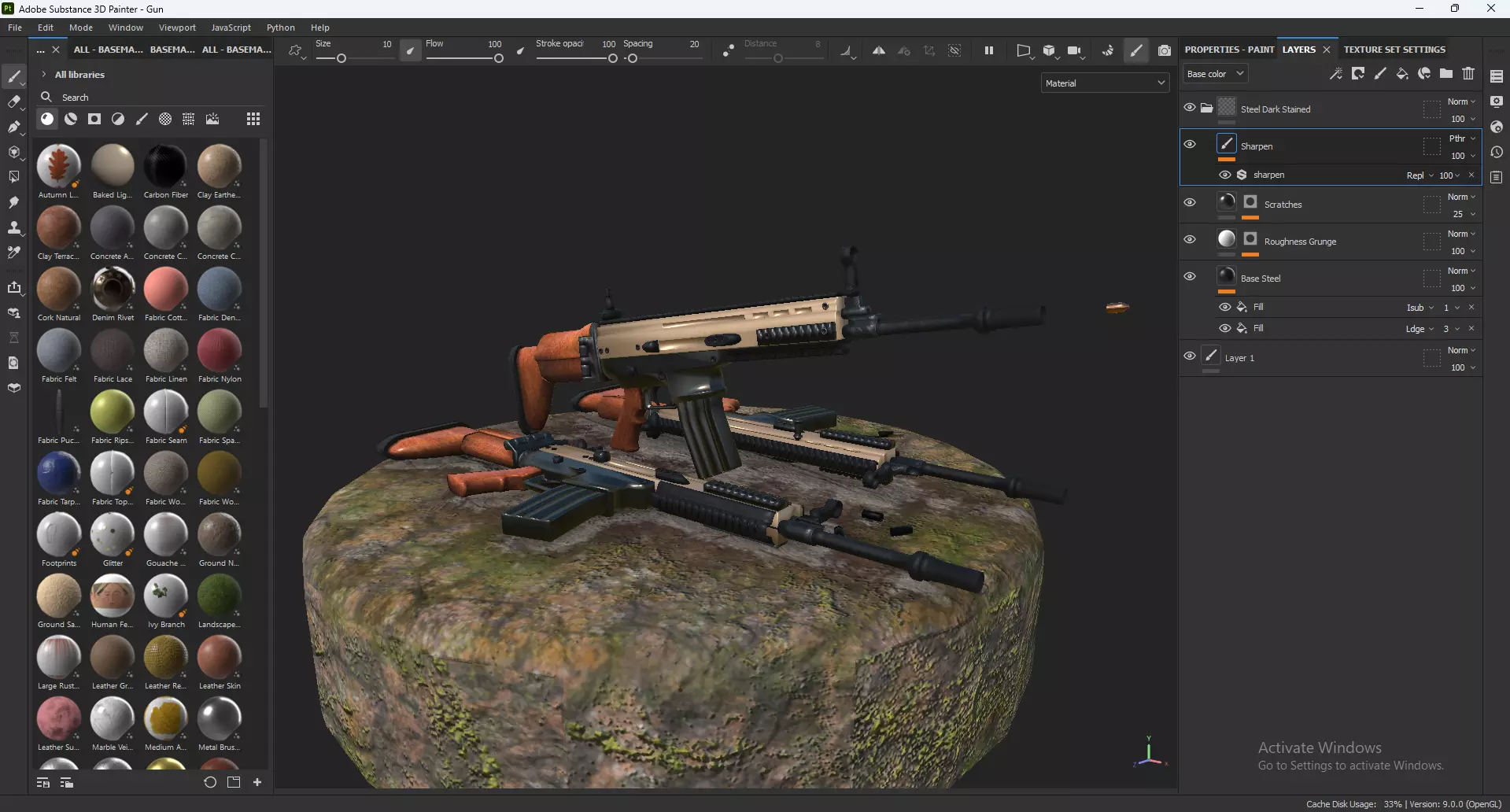
Task: Filter assets by filters half-circle icon
Action: (x=118, y=119)
